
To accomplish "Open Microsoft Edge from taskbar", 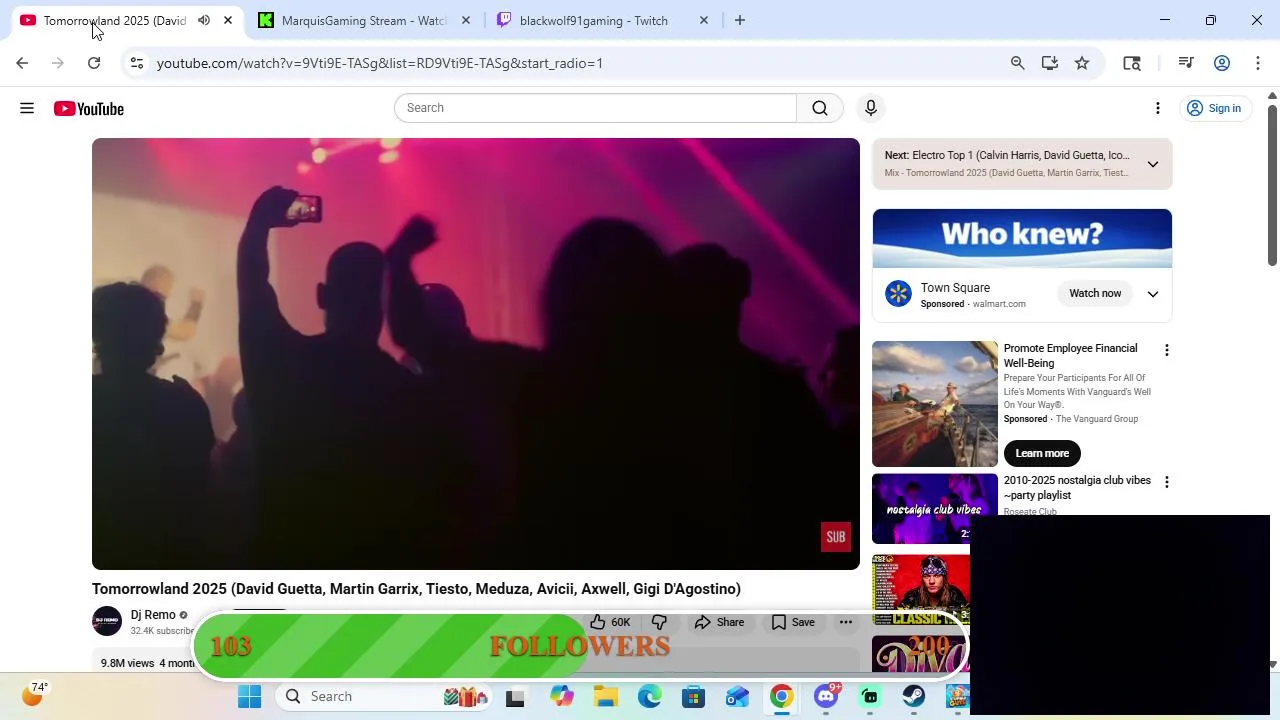I will tap(649, 696).
